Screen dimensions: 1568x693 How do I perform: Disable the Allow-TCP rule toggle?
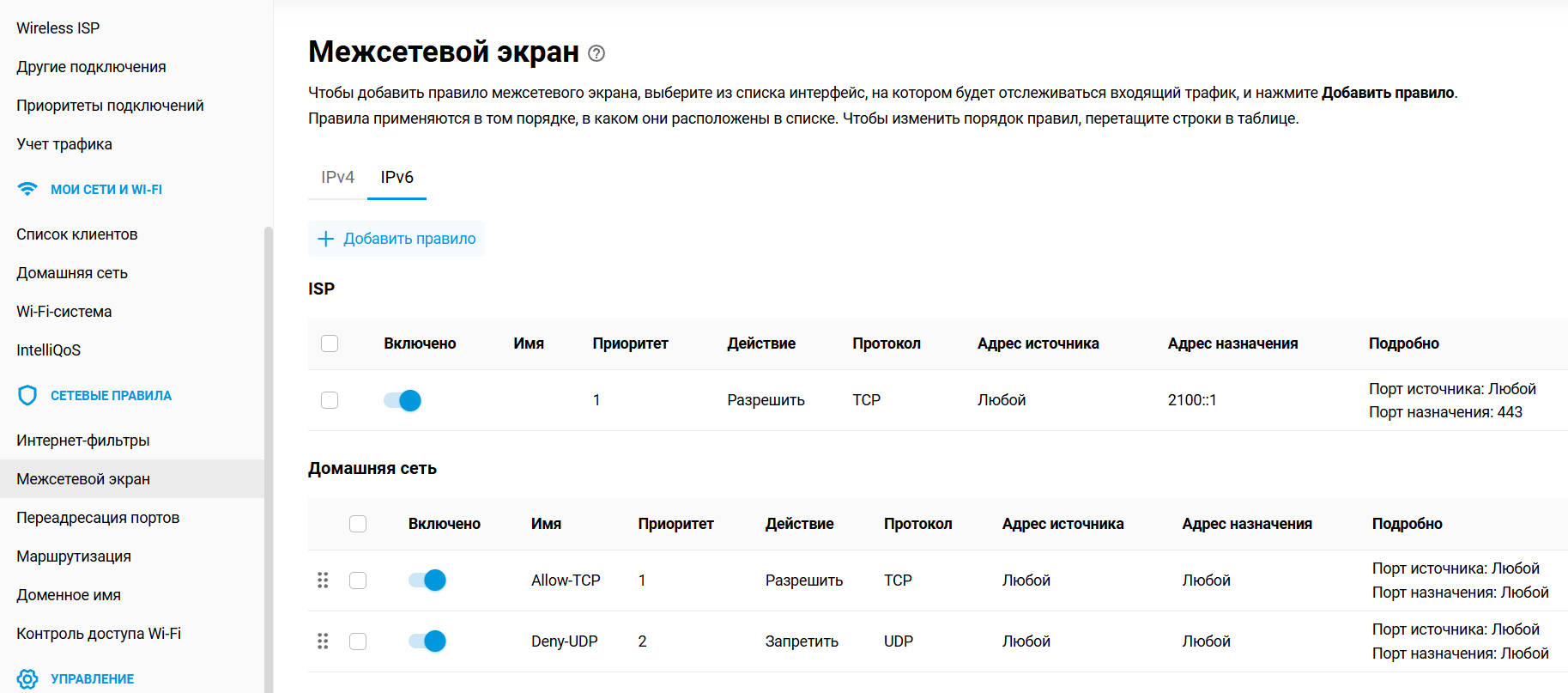pos(426,580)
